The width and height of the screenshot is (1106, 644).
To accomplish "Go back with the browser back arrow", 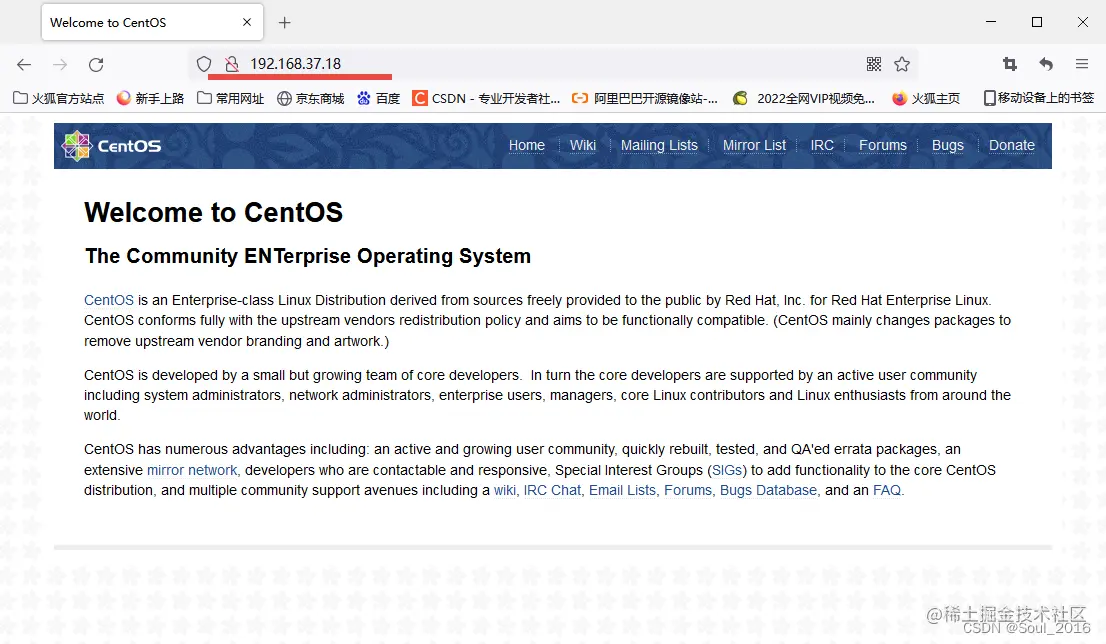I will 24,65.
